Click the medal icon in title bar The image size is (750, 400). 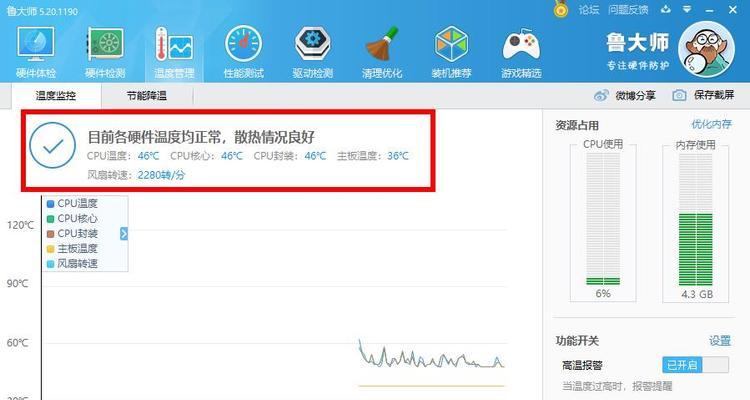point(561,9)
